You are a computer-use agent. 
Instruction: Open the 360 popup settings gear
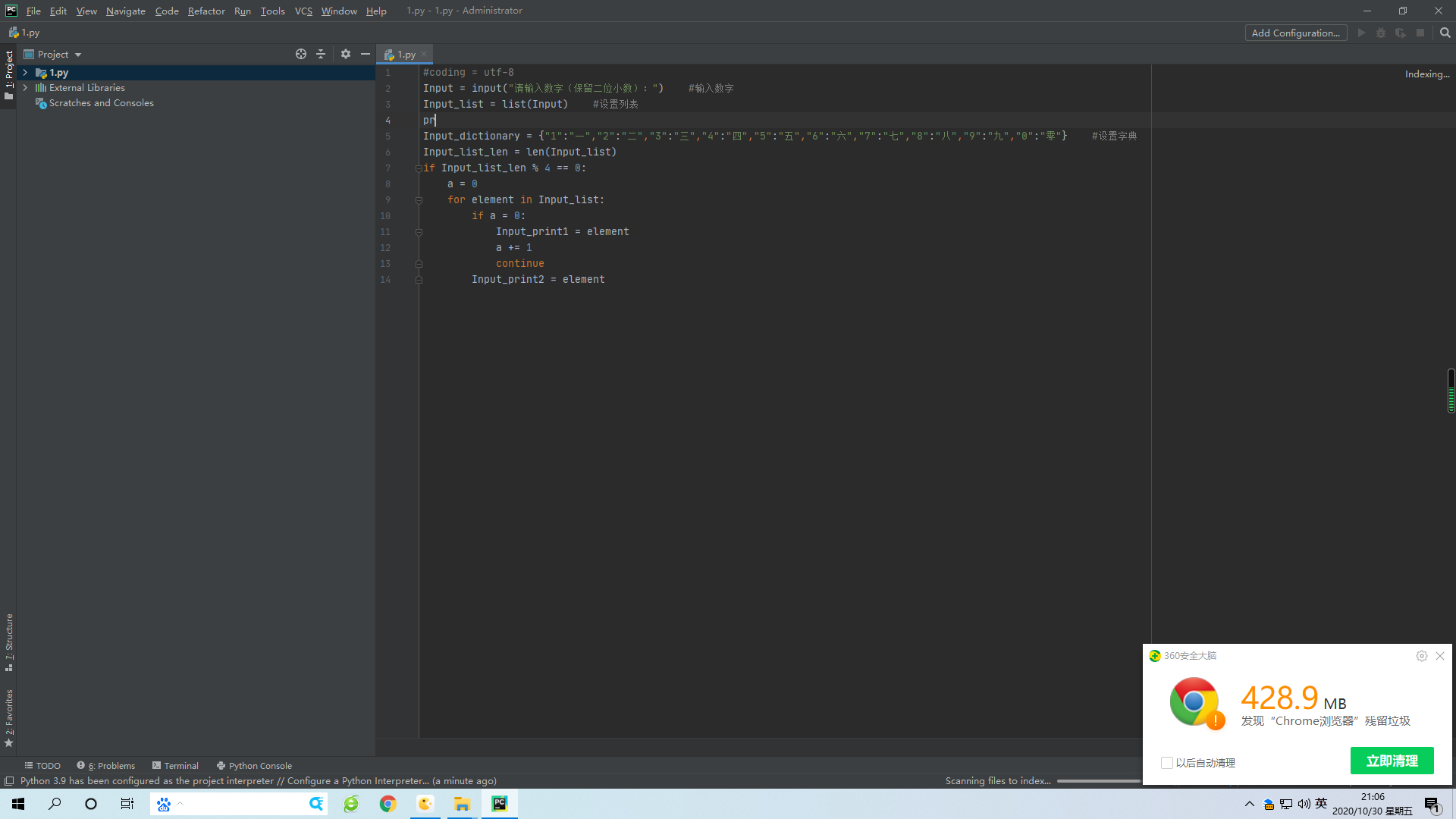[x=1421, y=656]
